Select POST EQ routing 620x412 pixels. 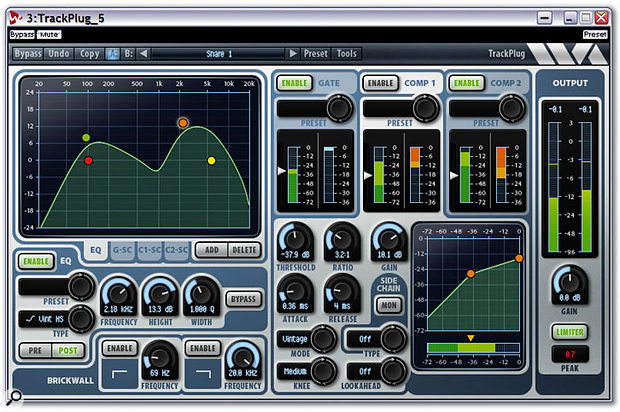tap(68, 350)
